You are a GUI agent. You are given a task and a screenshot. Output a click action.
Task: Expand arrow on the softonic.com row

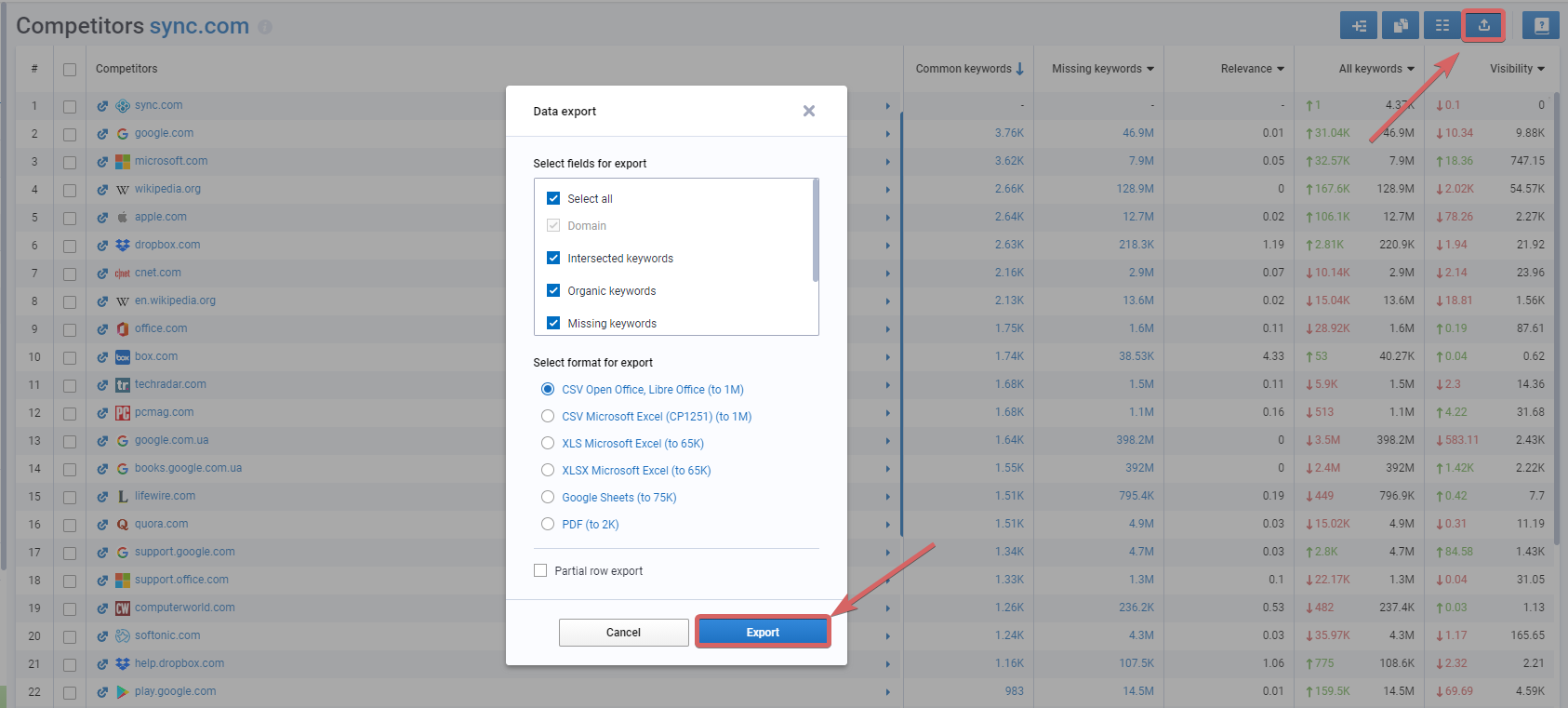pos(888,636)
